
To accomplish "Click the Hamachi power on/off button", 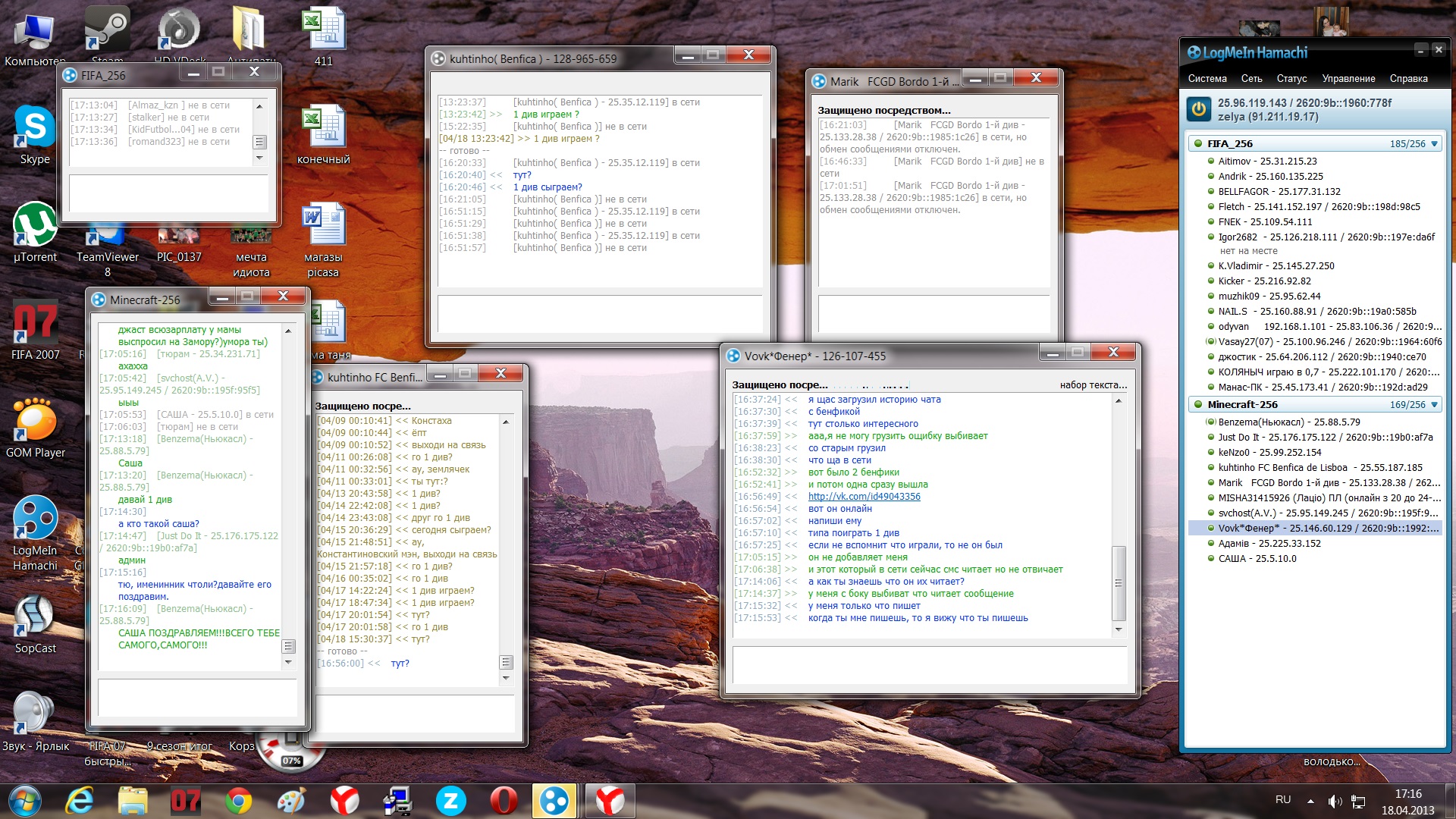I will point(1199,109).
